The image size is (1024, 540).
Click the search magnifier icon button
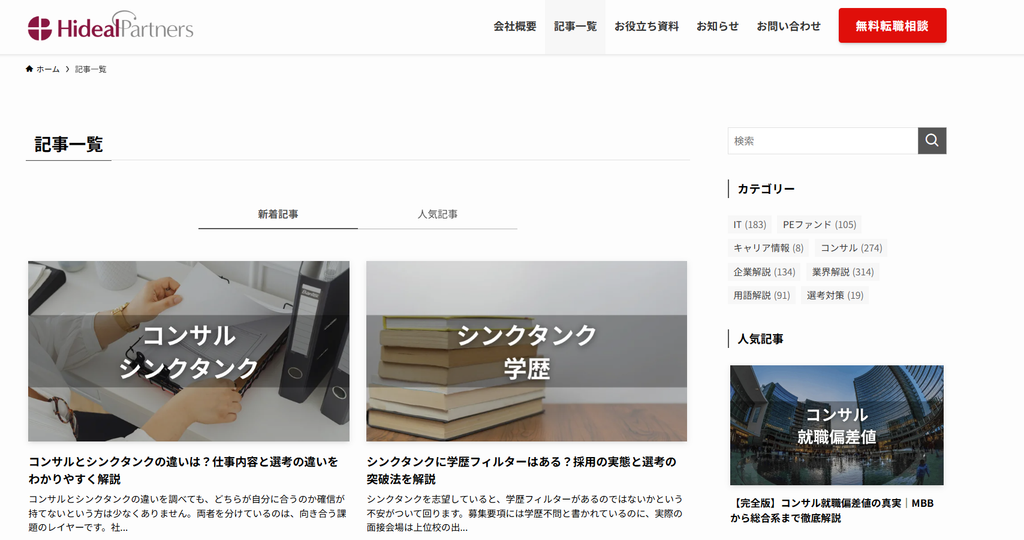(932, 140)
